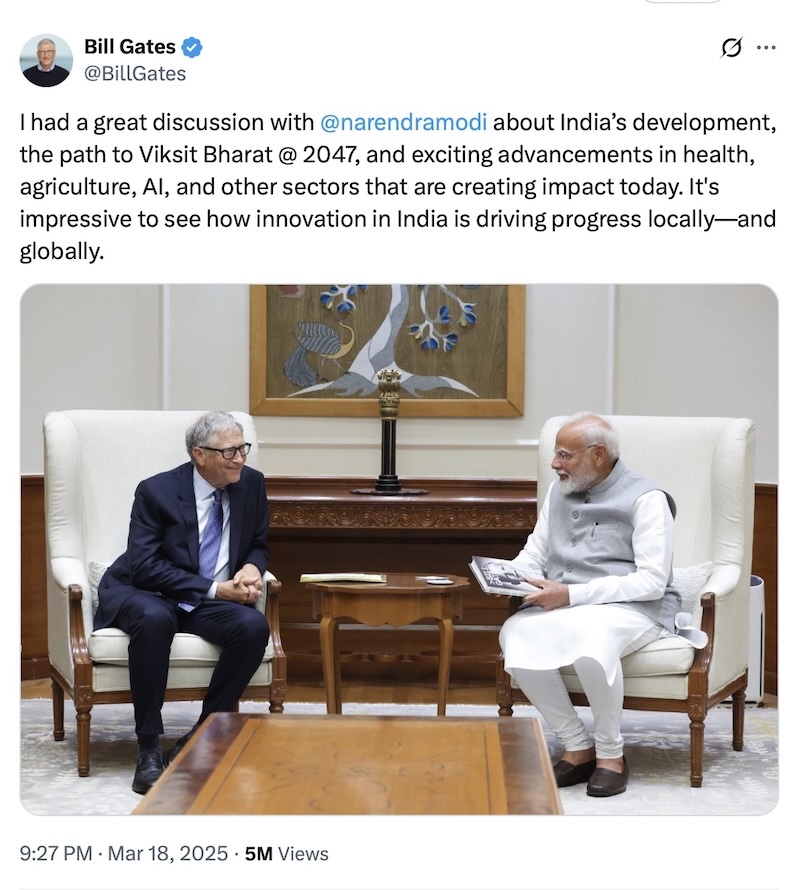The height and width of the screenshot is (890, 800).
Task: Click the Grok slashed-circle icon
Action: [x=731, y=48]
